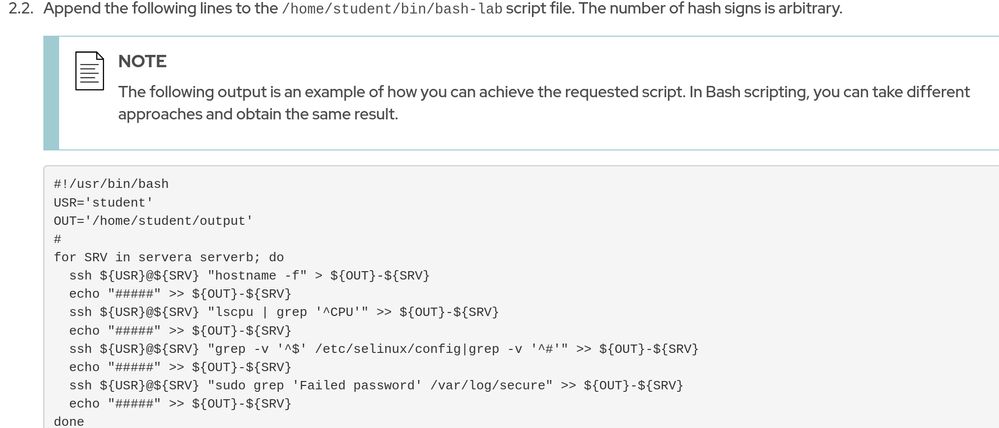Screen dimensions: 999x428
Task: Click the /etc/selinux/config grep command line
Action: (383, 348)
